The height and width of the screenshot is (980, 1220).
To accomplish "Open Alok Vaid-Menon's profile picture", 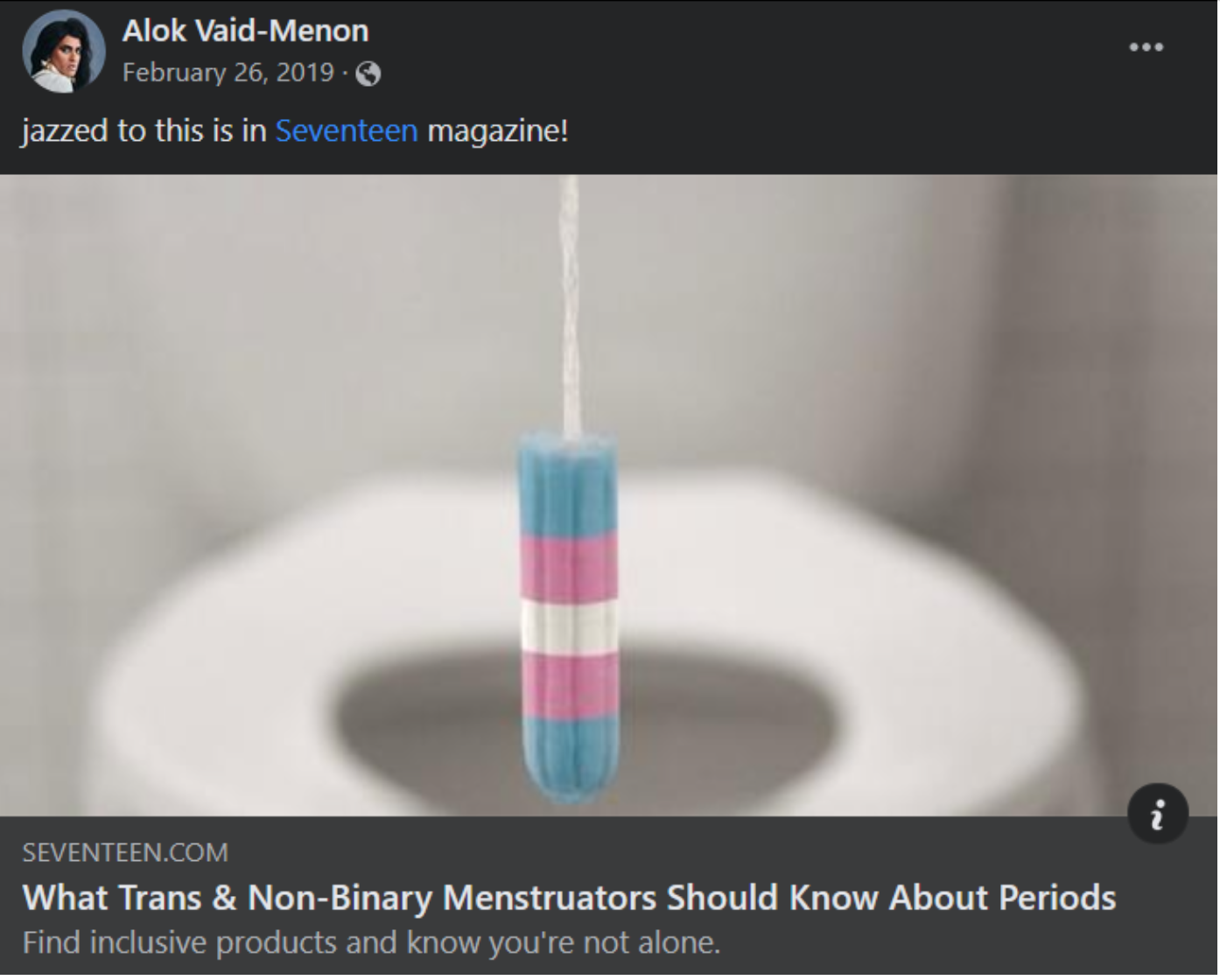I will pos(63,51).
